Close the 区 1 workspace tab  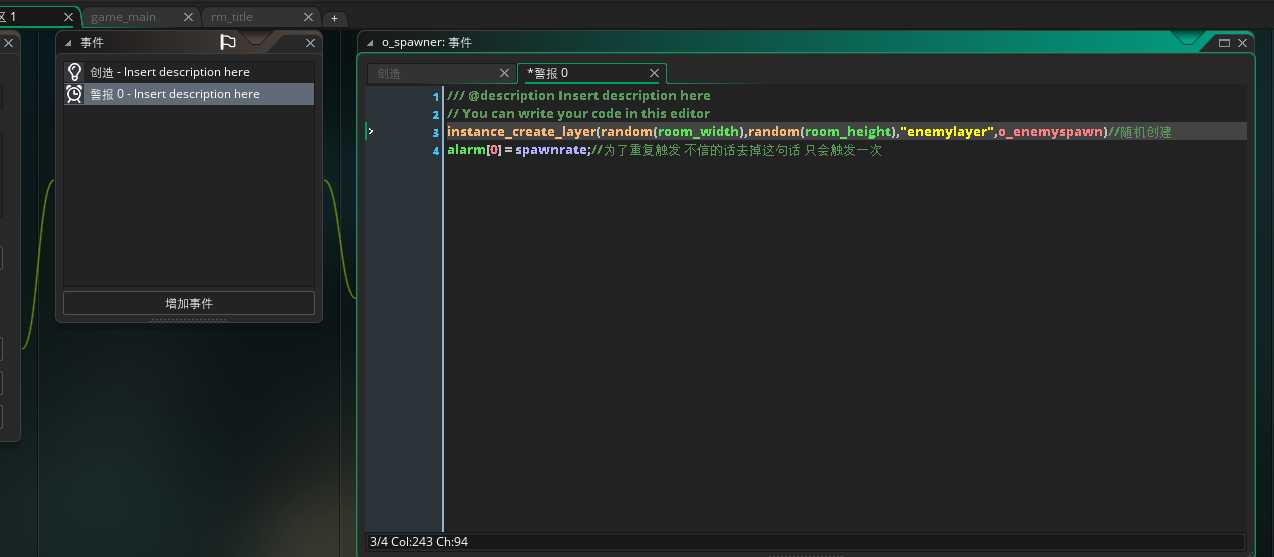coord(68,17)
